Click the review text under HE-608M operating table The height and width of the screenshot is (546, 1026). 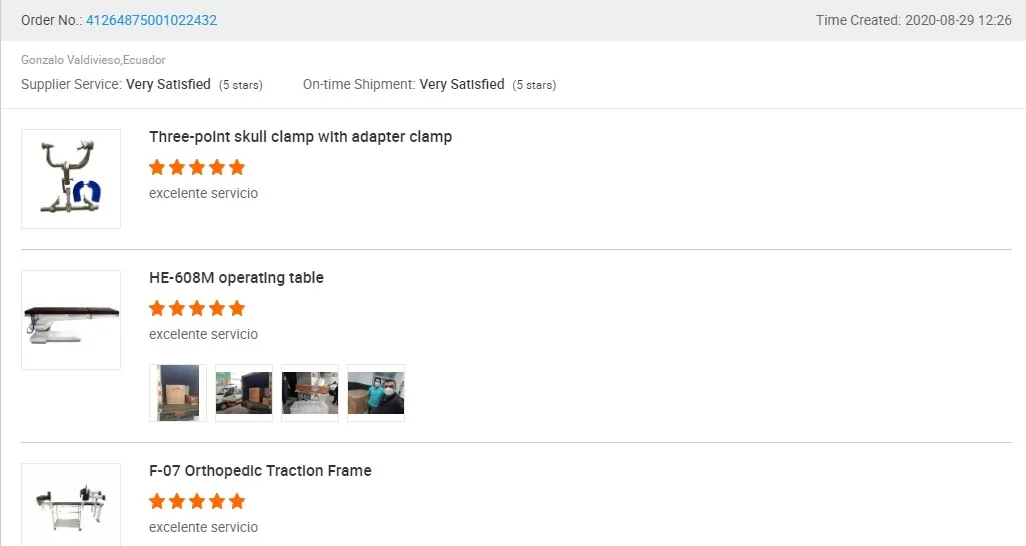(203, 334)
